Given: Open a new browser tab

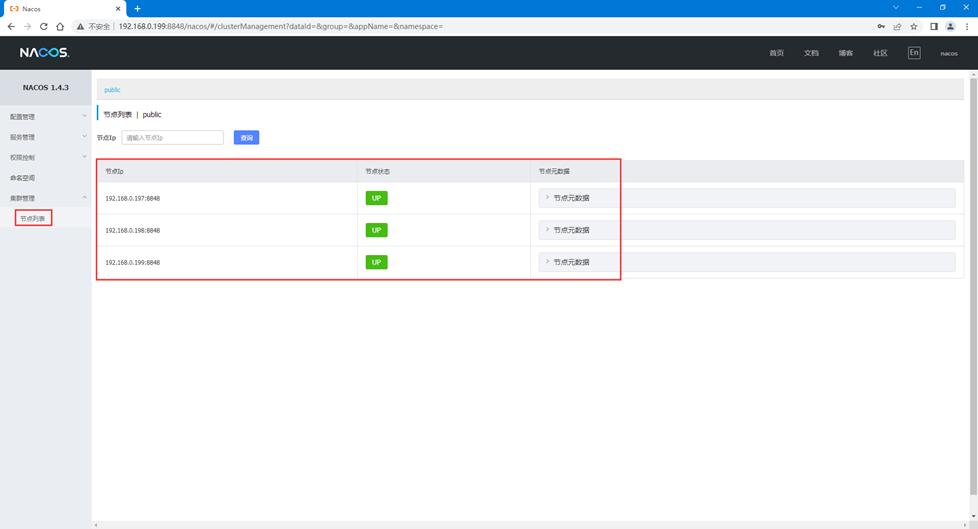Looking at the screenshot, I should [x=137, y=9].
